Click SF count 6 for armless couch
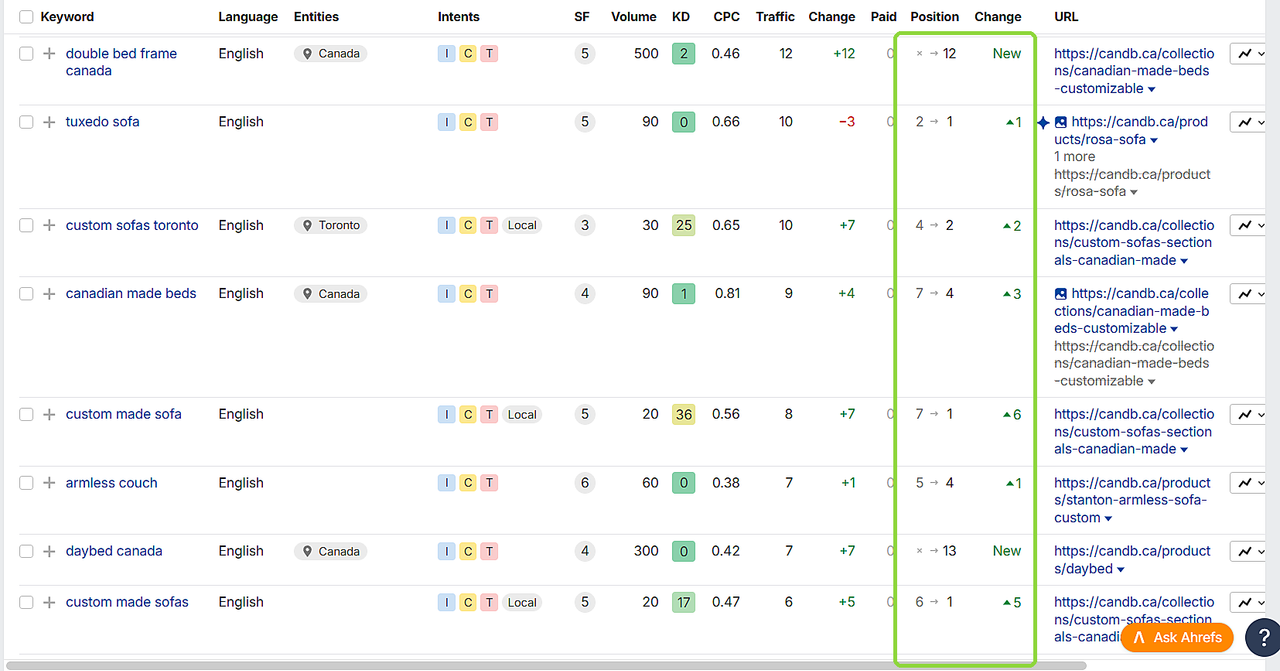 click(x=585, y=483)
